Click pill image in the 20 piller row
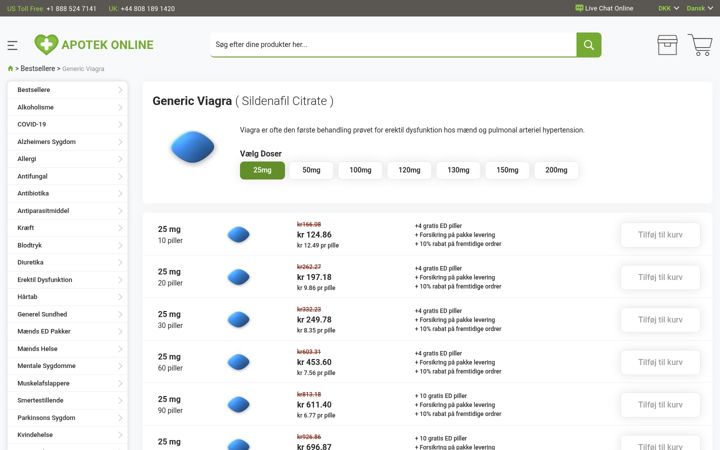The height and width of the screenshot is (450, 720). point(238,277)
